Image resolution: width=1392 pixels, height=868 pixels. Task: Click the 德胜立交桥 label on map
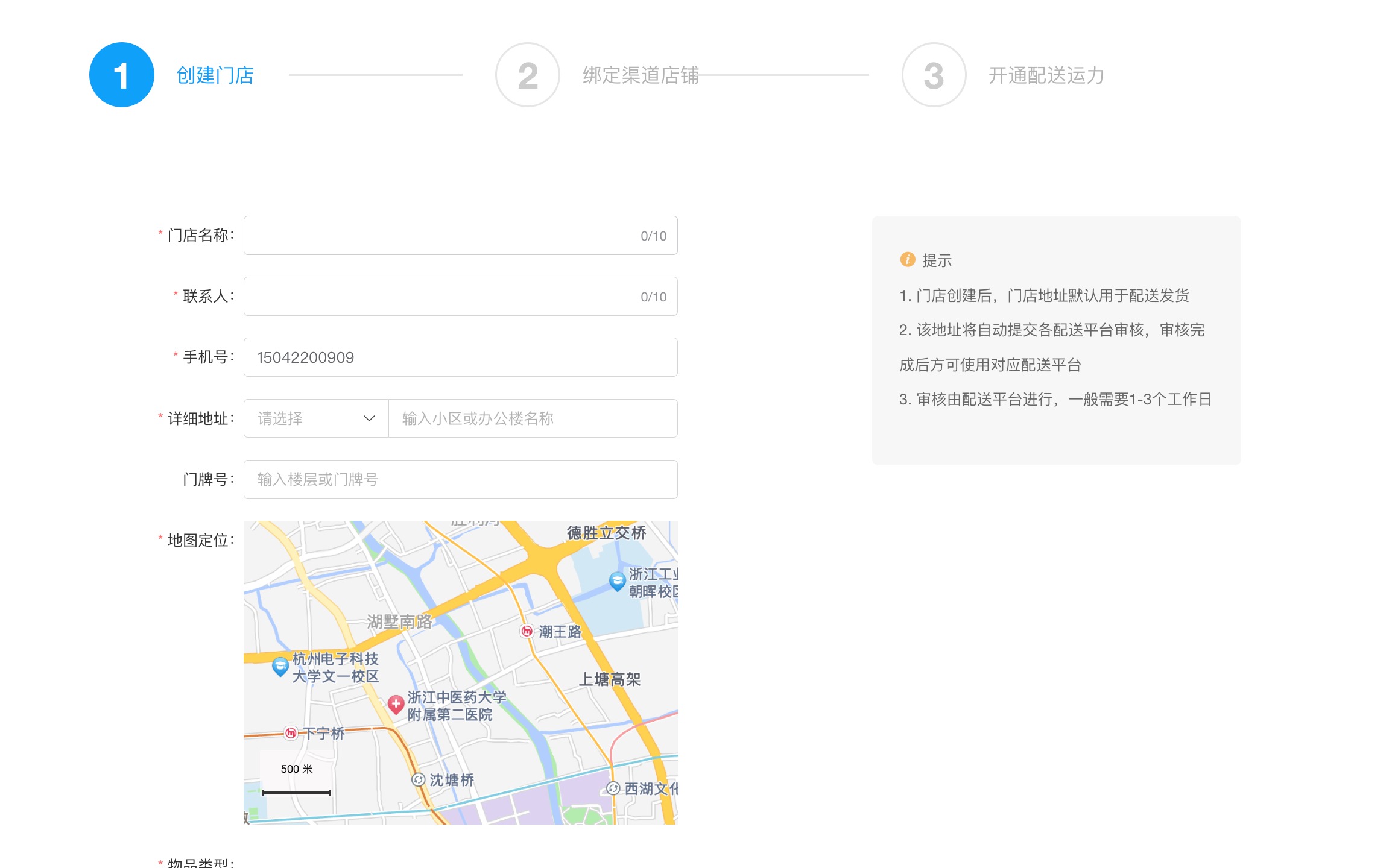coord(606,533)
